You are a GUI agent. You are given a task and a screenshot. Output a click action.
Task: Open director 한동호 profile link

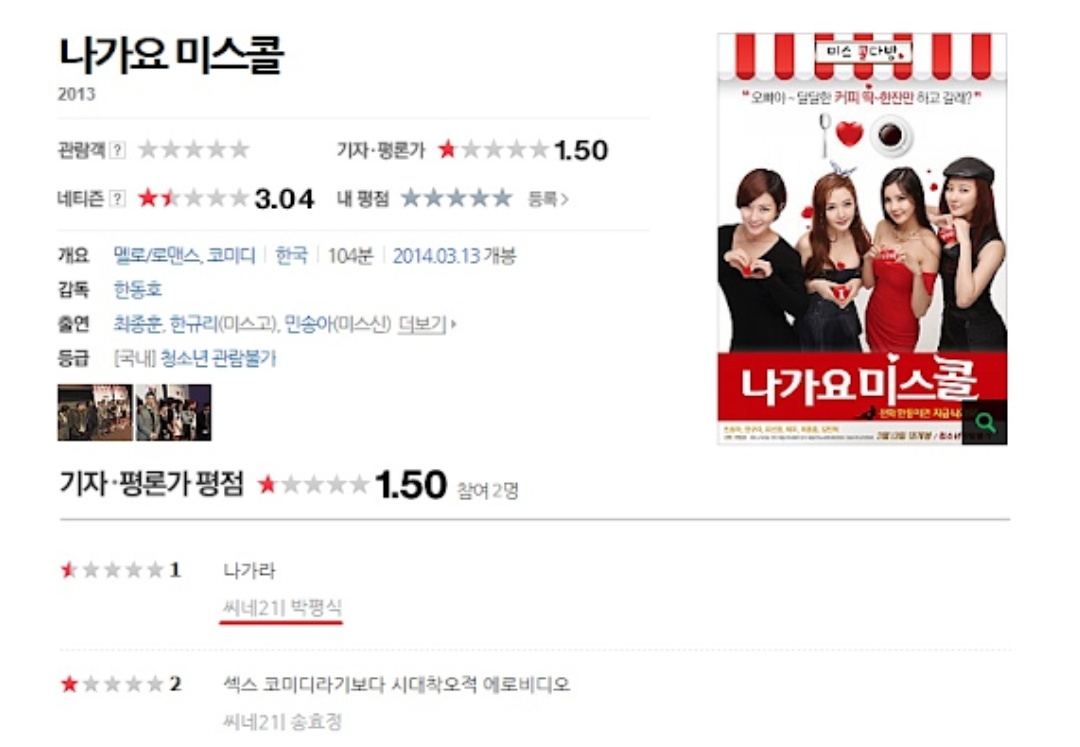[138, 289]
